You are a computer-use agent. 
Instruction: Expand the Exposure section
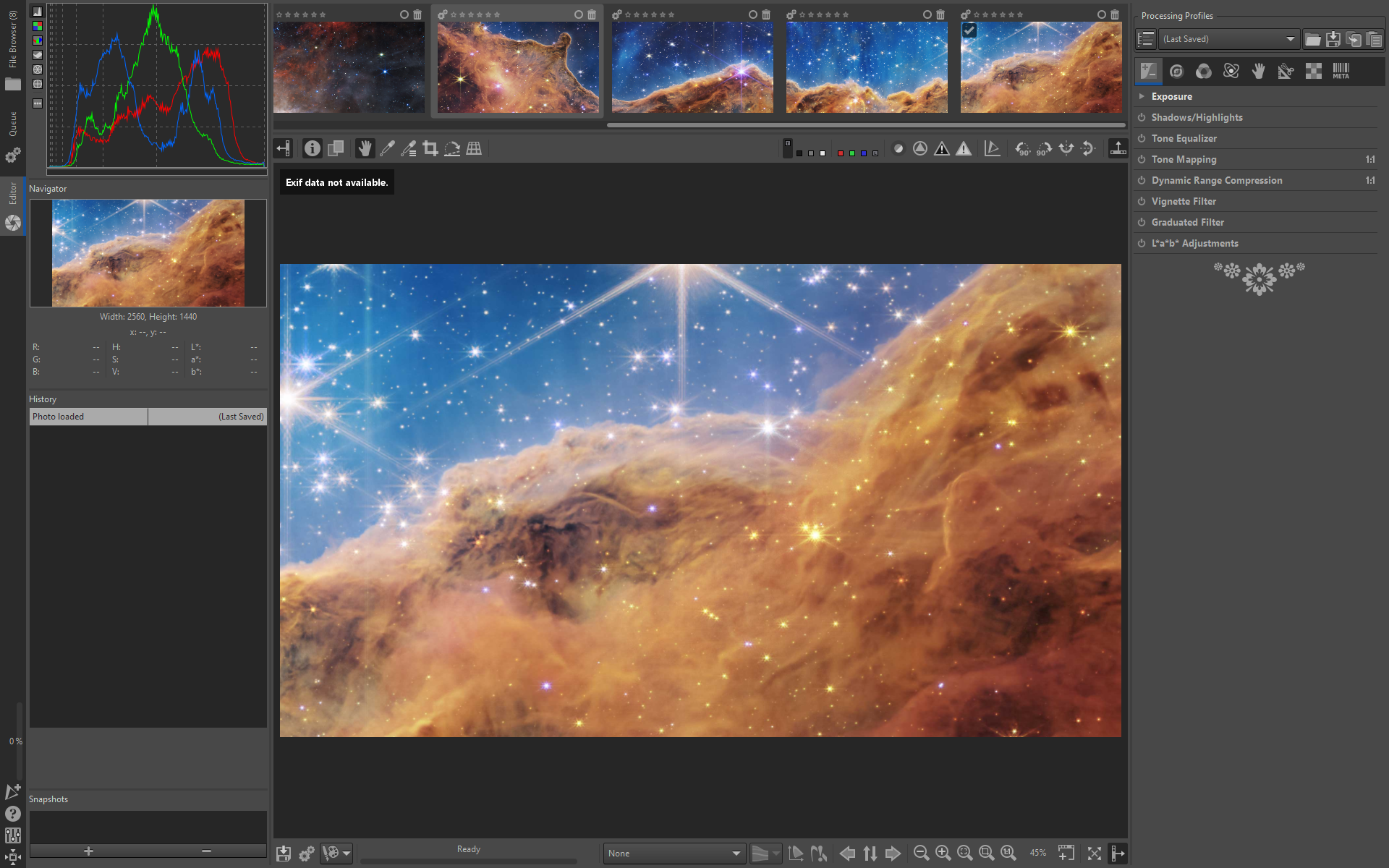tap(1142, 96)
